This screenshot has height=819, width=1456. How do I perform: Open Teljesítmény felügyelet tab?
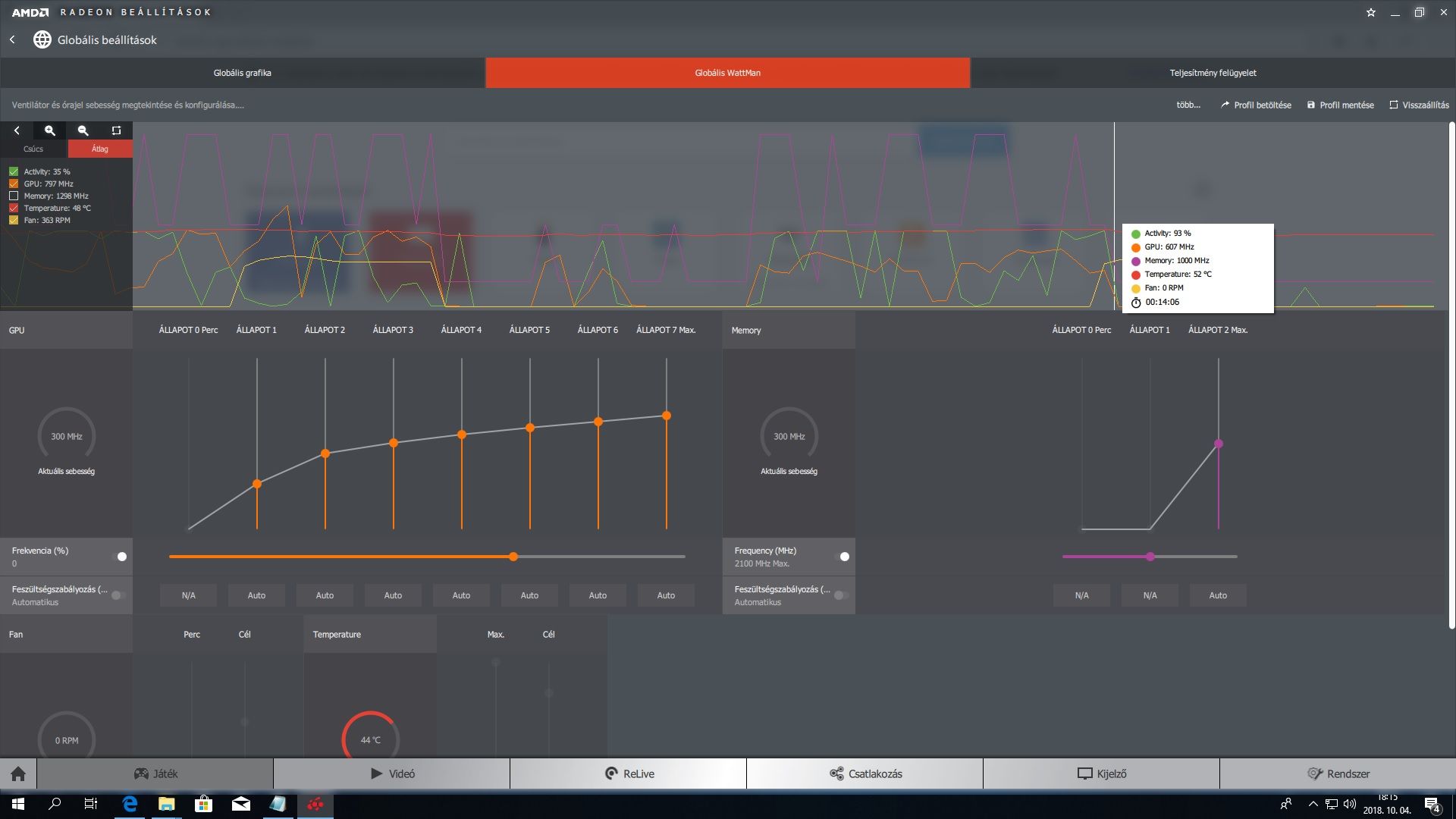click(1213, 73)
